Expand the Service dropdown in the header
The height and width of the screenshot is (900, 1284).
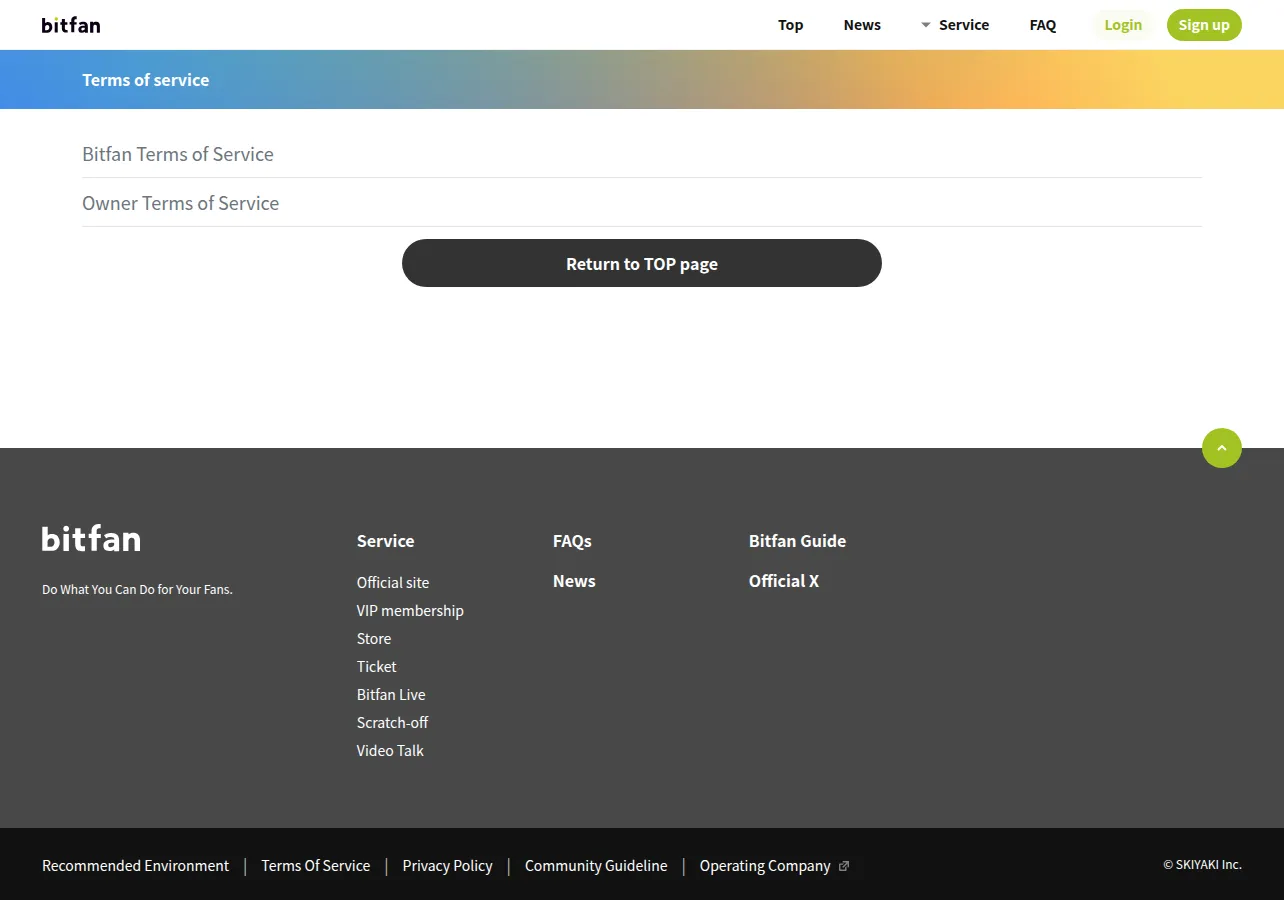coord(954,25)
